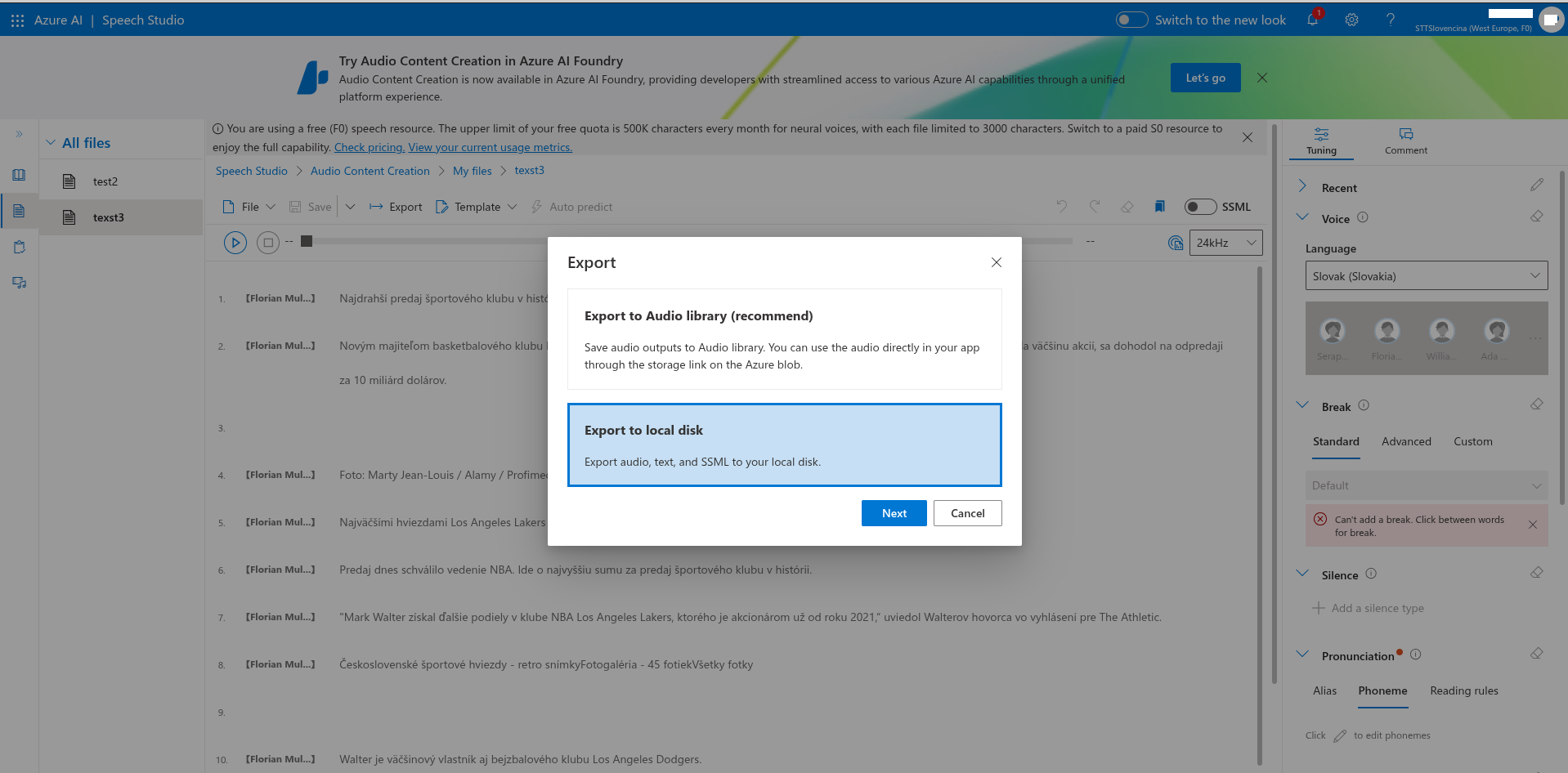This screenshot has height=773, width=1568.
Task: Click the edit pencil next to Recent
Action: click(1537, 185)
